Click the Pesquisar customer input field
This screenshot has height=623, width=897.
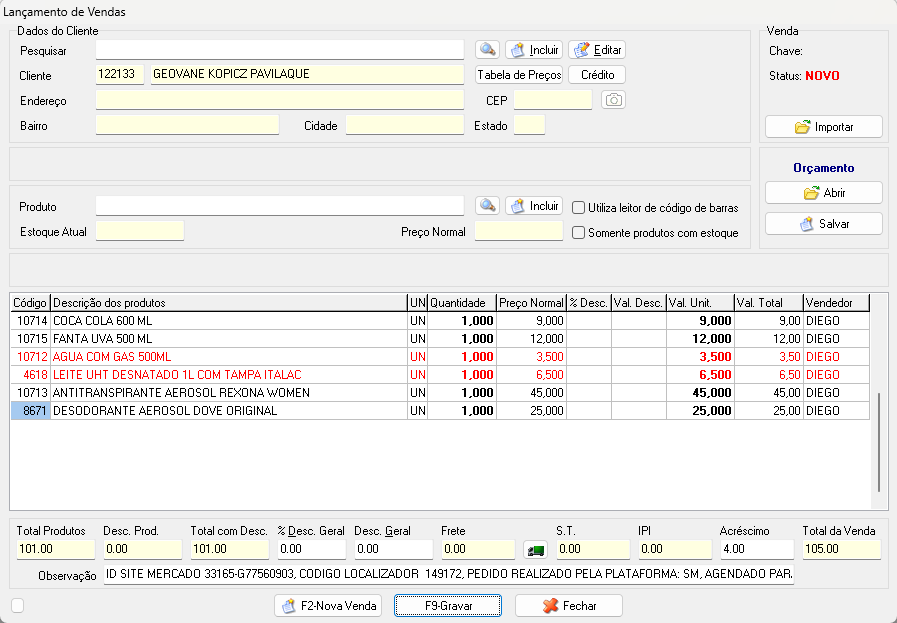pos(280,50)
